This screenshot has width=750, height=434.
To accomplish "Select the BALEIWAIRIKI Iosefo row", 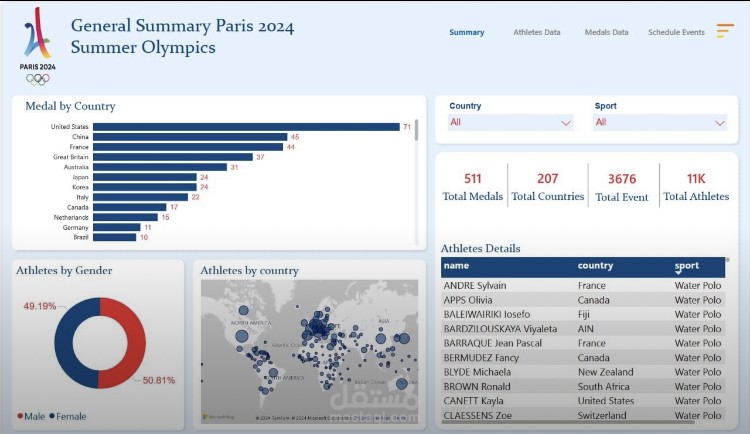I will pyautogui.click(x=583, y=314).
